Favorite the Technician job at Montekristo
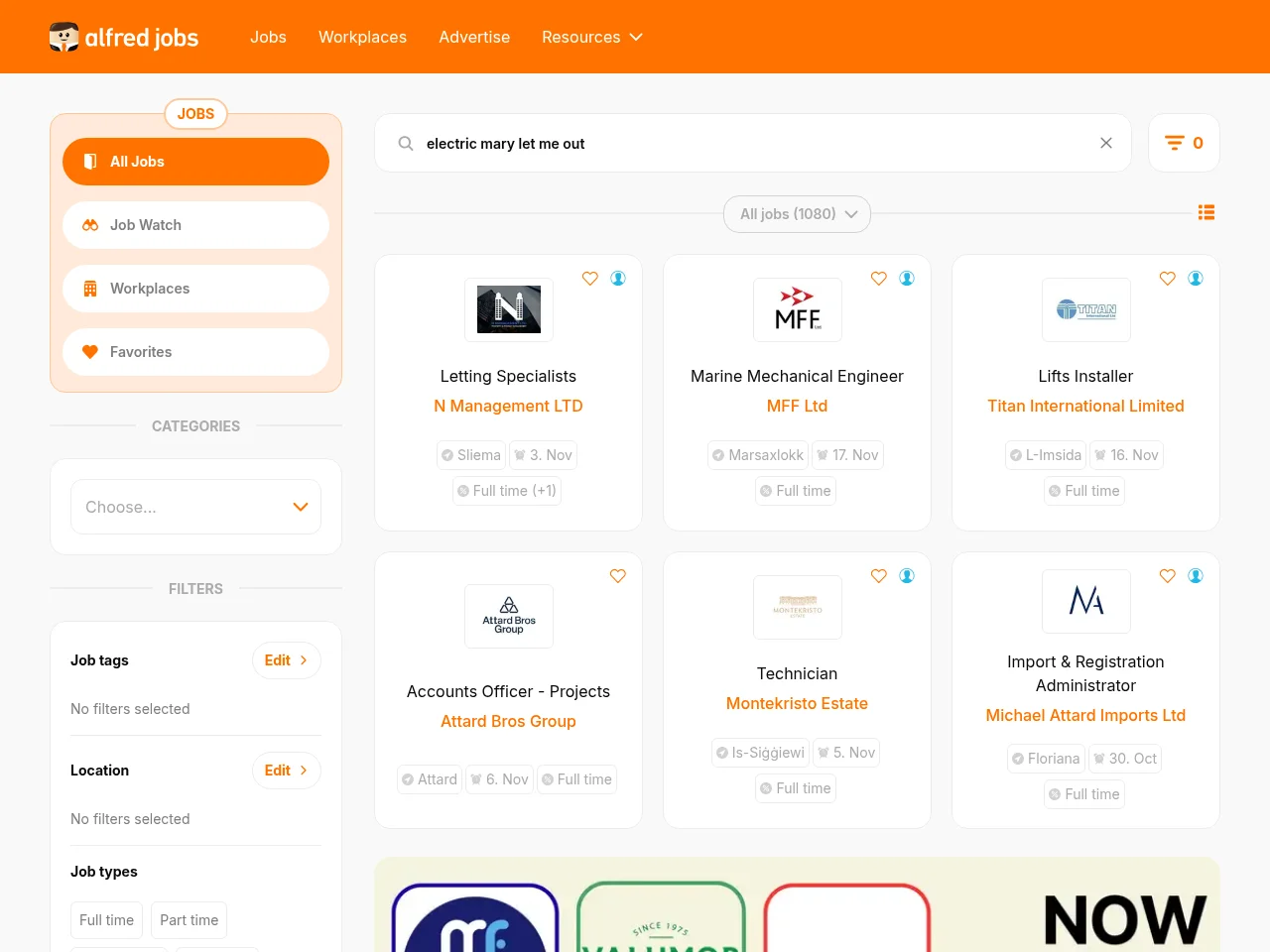This screenshot has height=952, width=1270. (x=879, y=576)
